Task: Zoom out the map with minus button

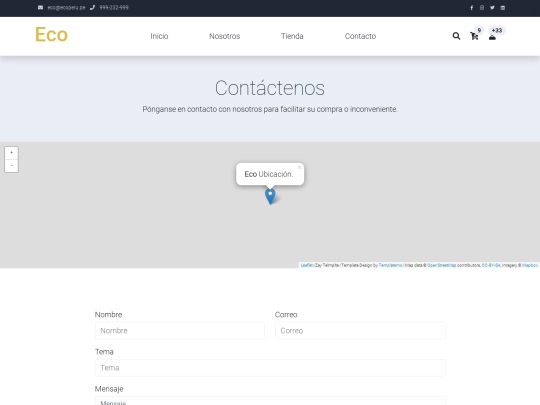Action: pyautogui.click(x=11, y=166)
